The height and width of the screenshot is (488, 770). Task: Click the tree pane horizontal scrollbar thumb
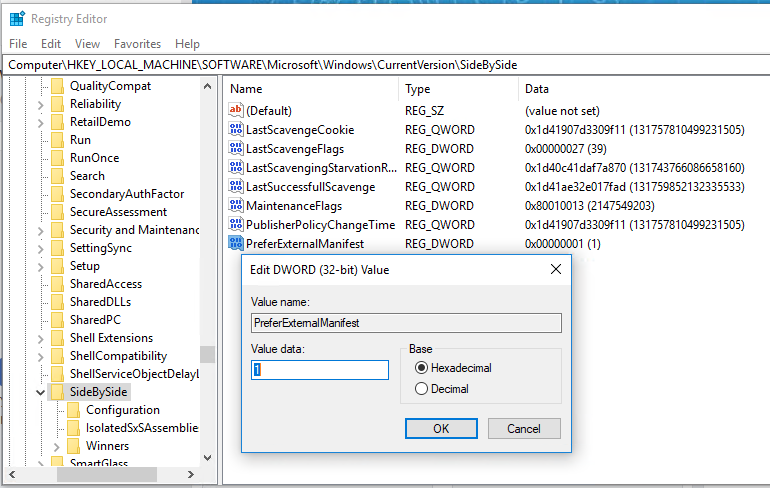click(x=107, y=475)
